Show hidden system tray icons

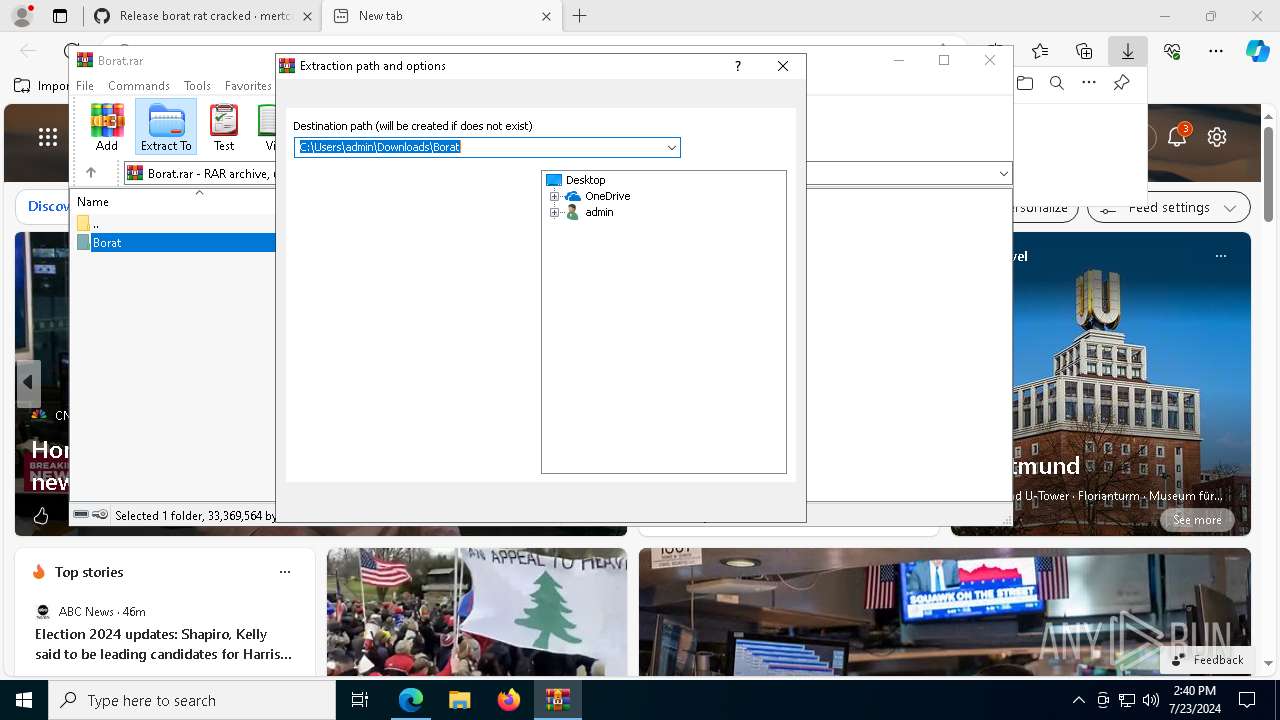click(x=1078, y=700)
